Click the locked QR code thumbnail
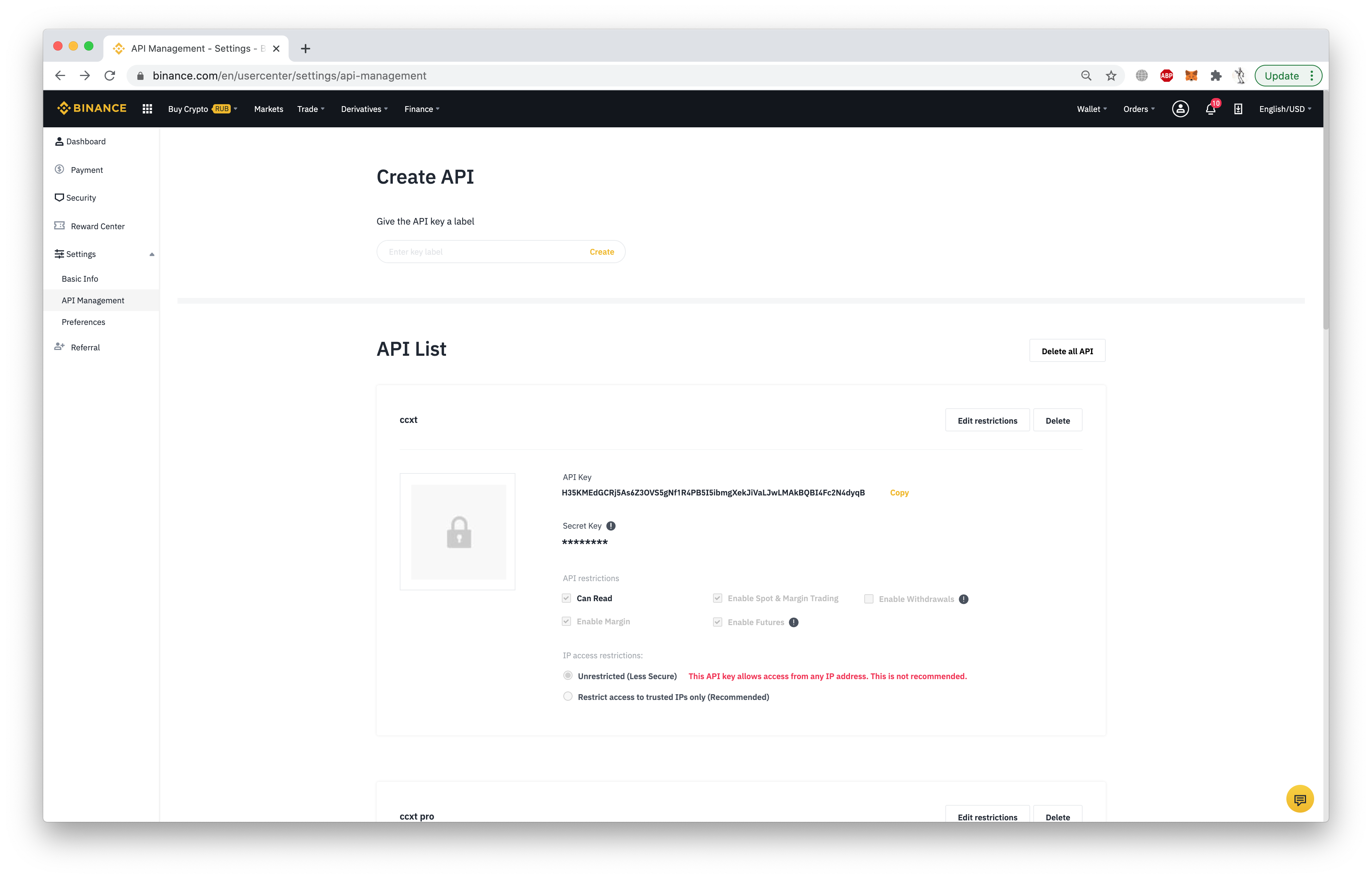The image size is (1372, 879). tap(458, 531)
